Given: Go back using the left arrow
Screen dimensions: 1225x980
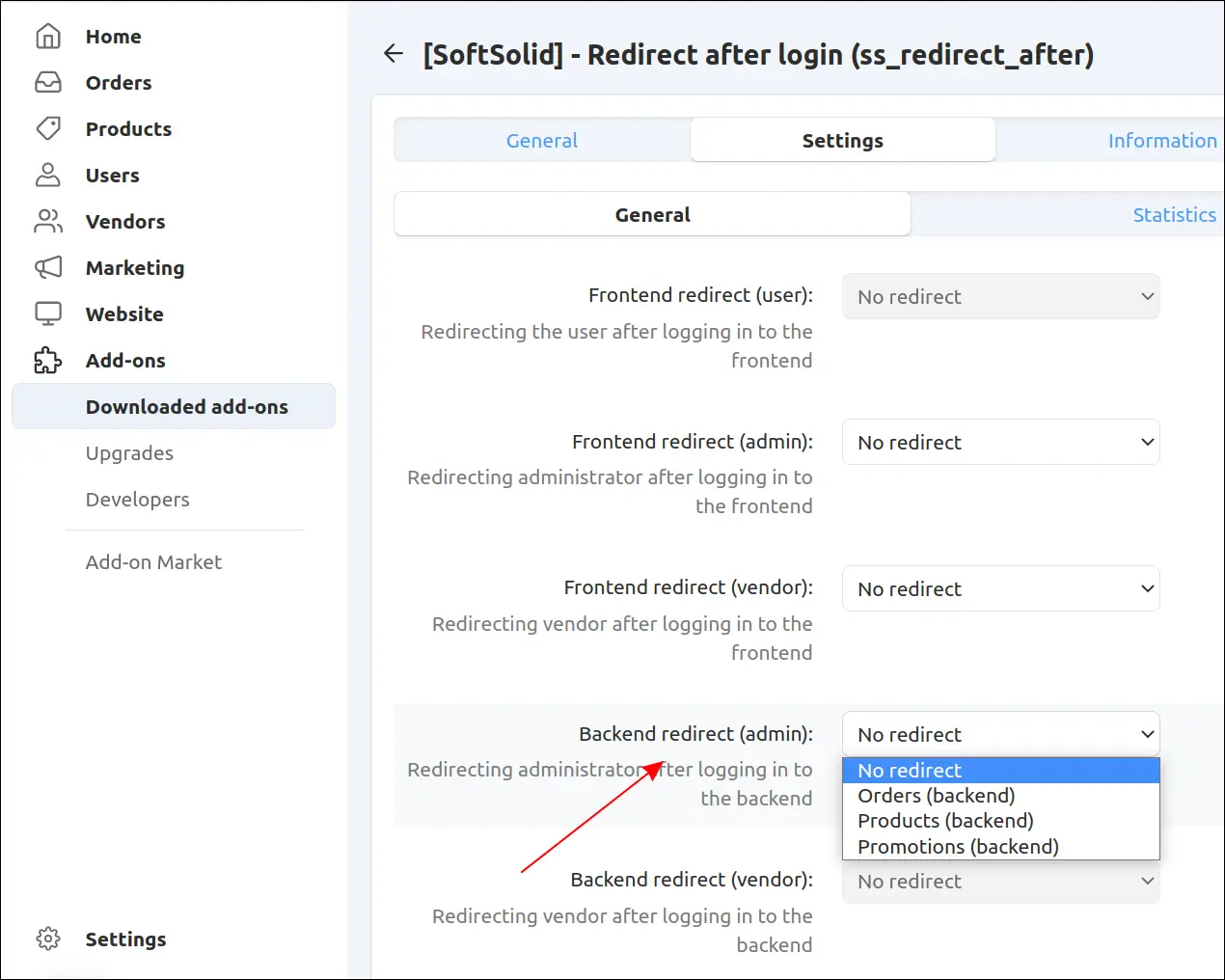Looking at the screenshot, I should [394, 54].
